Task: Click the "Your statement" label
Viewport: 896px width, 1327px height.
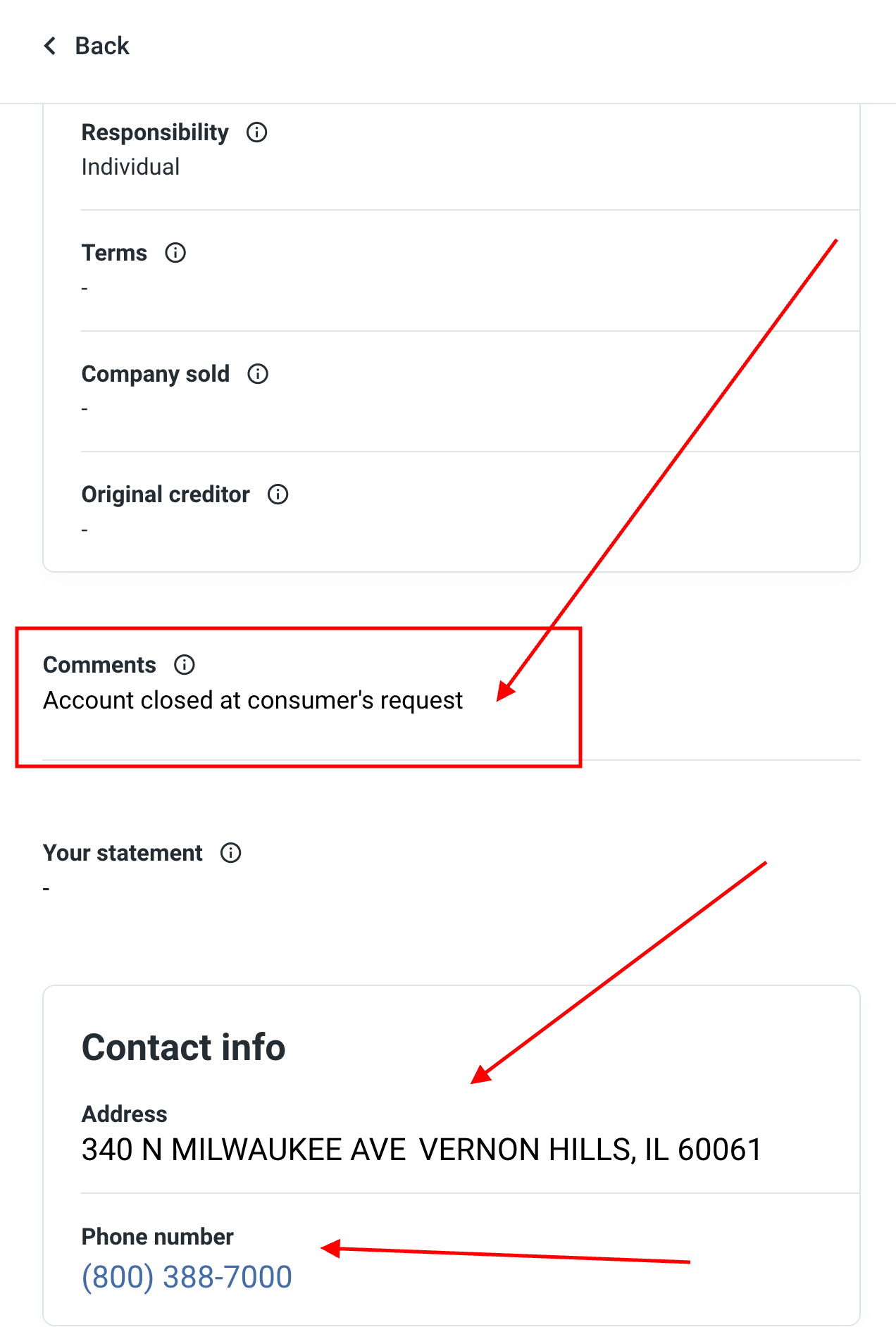Action: (x=123, y=853)
